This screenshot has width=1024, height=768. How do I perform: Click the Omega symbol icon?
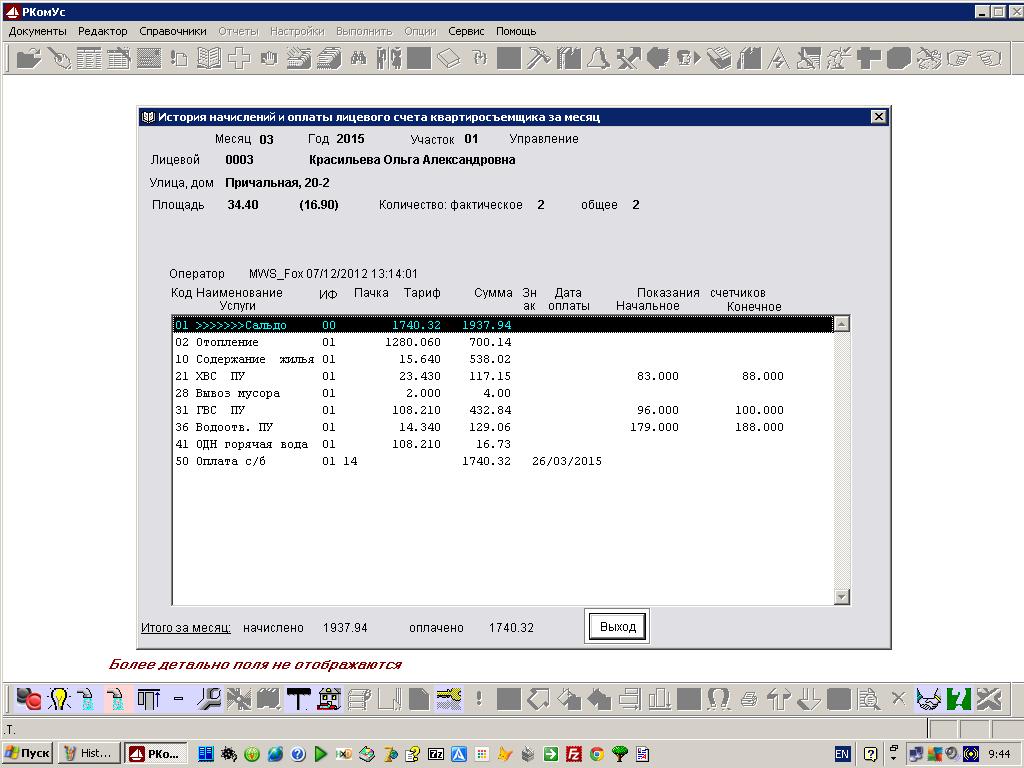pos(718,698)
